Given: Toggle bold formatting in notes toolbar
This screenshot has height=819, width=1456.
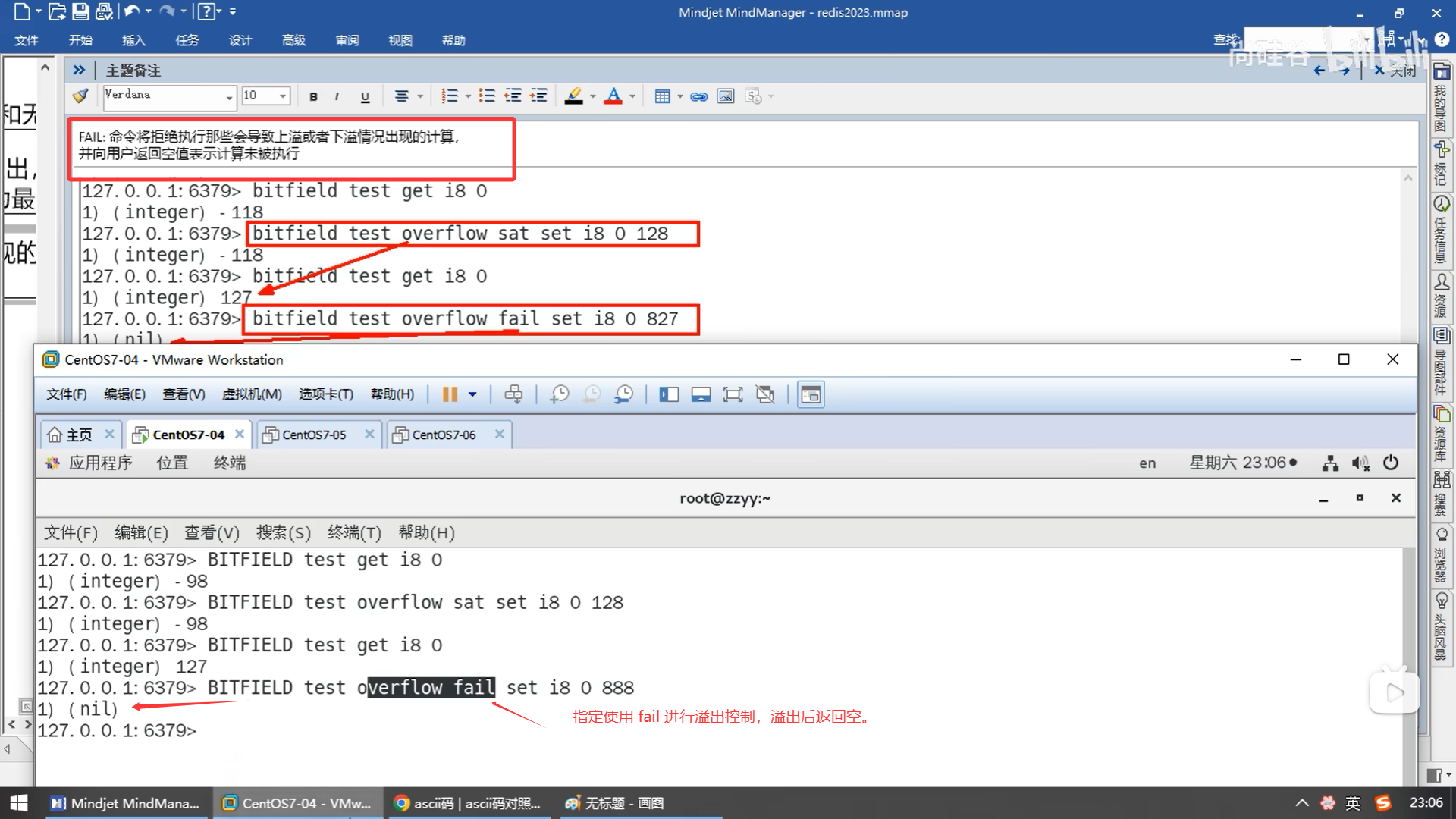Looking at the screenshot, I should [x=313, y=96].
